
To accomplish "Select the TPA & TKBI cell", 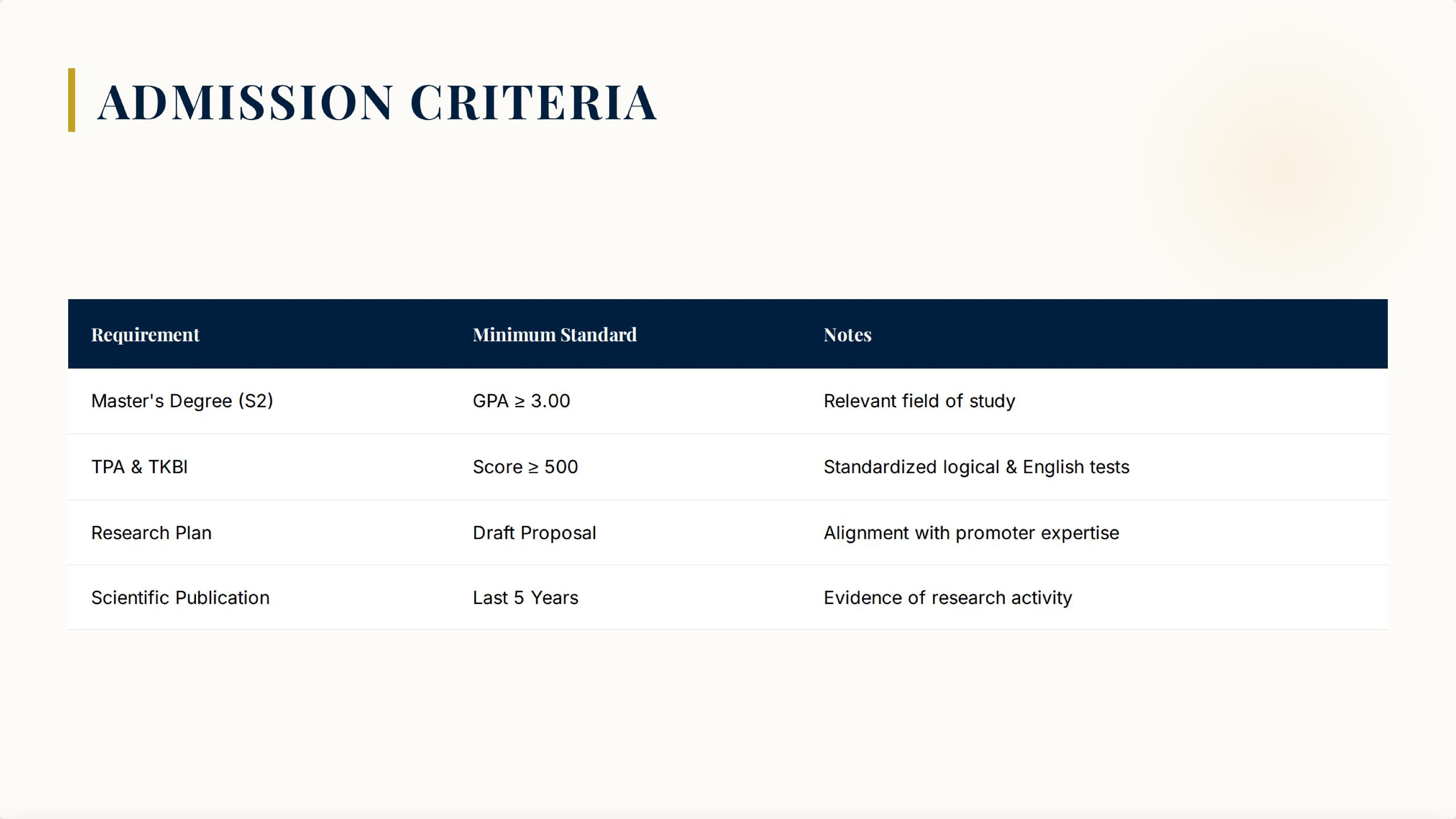I will pyautogui.click(x=139, y=467).
